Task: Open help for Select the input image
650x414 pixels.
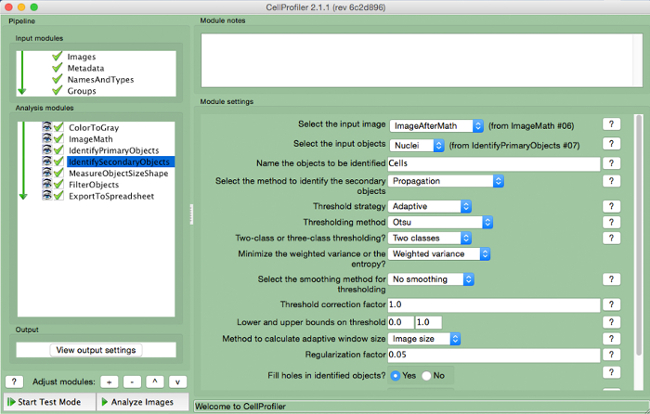Action: 613,124
